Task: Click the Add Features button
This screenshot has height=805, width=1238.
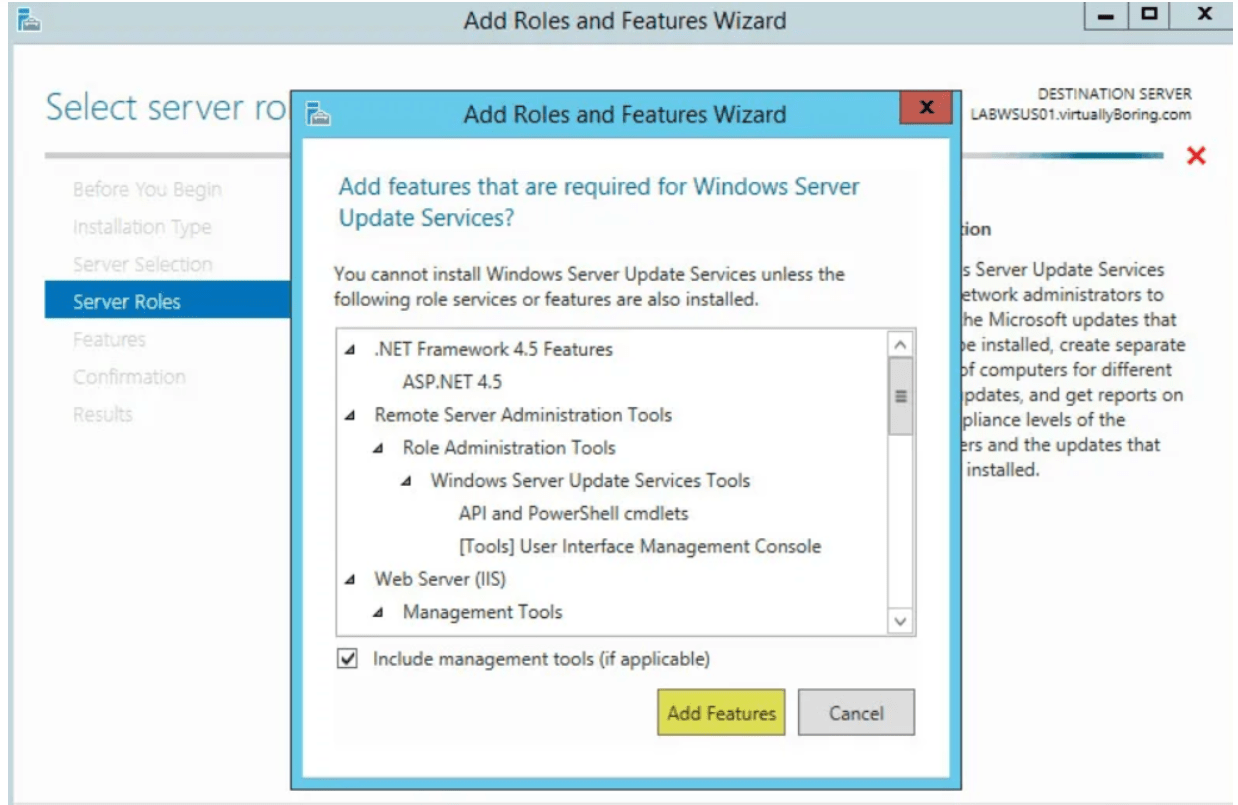Action: pos(721,713)
